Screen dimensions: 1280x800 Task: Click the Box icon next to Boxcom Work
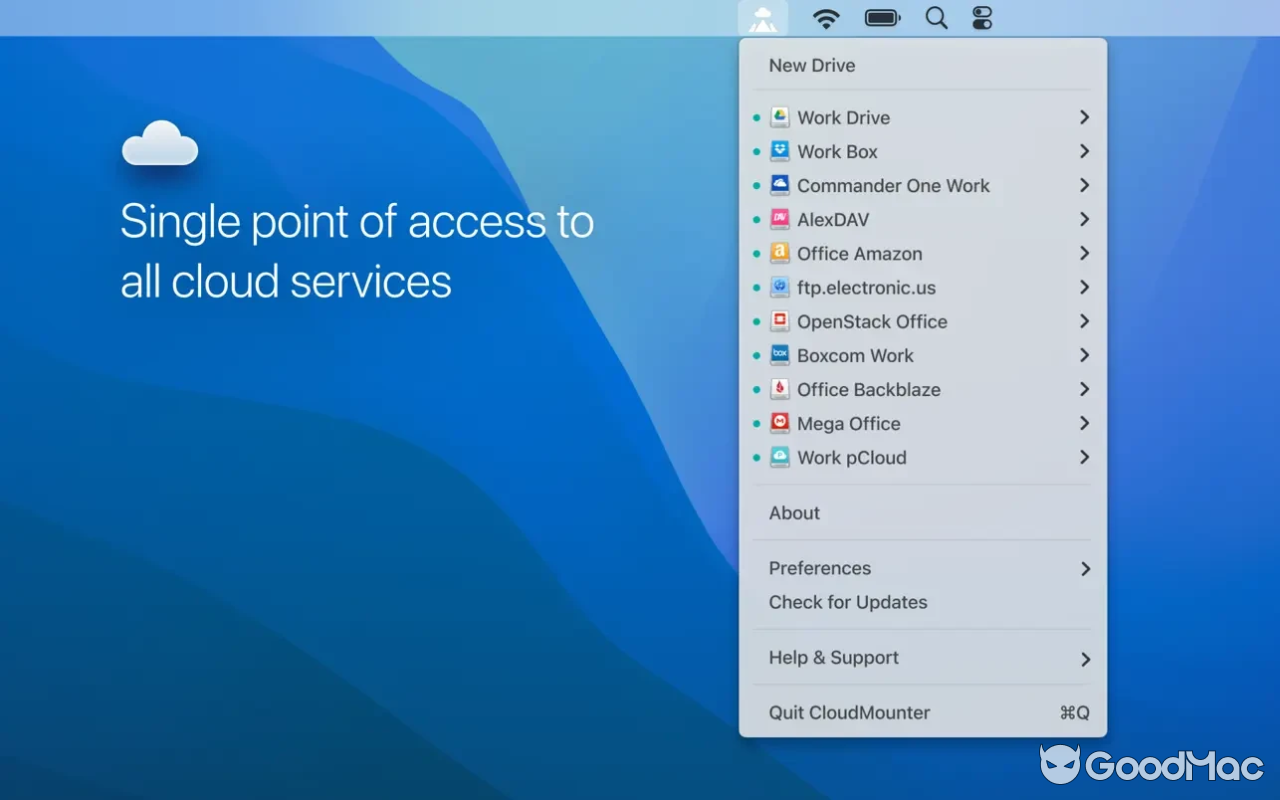tap(780, 355)
